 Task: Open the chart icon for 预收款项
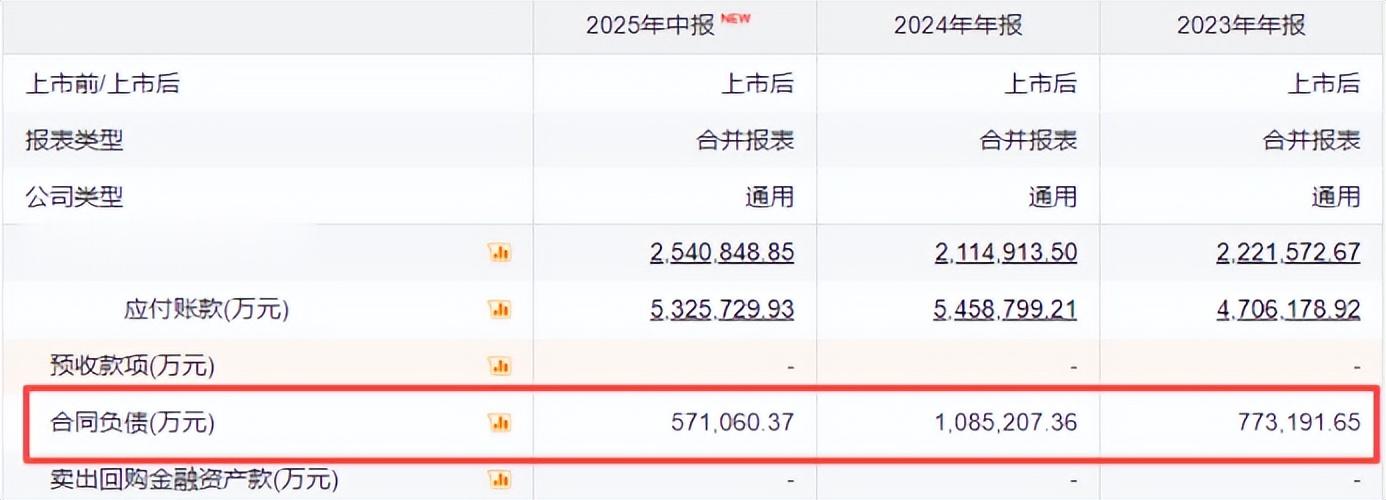[499, 366]
